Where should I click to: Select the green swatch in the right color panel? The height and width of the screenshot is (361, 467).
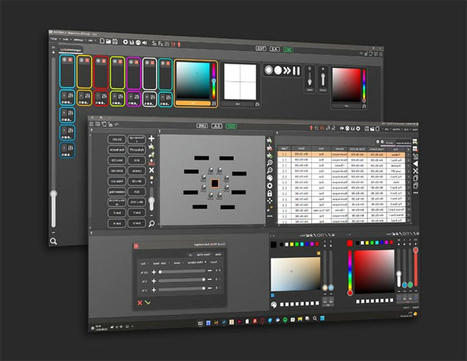point(372,243)
